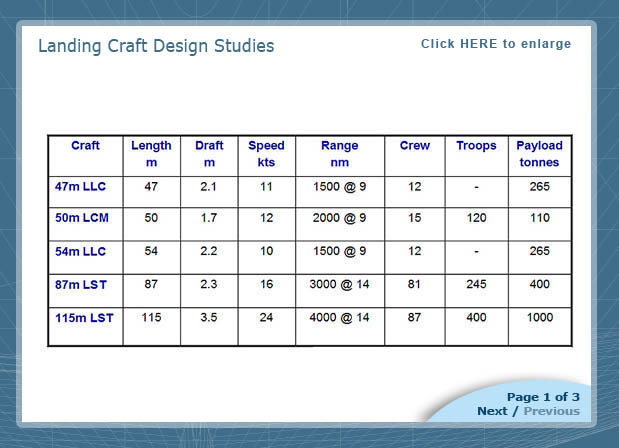Click the 1000 payload cell
The image size is (619, 448).
coord(539,318)
